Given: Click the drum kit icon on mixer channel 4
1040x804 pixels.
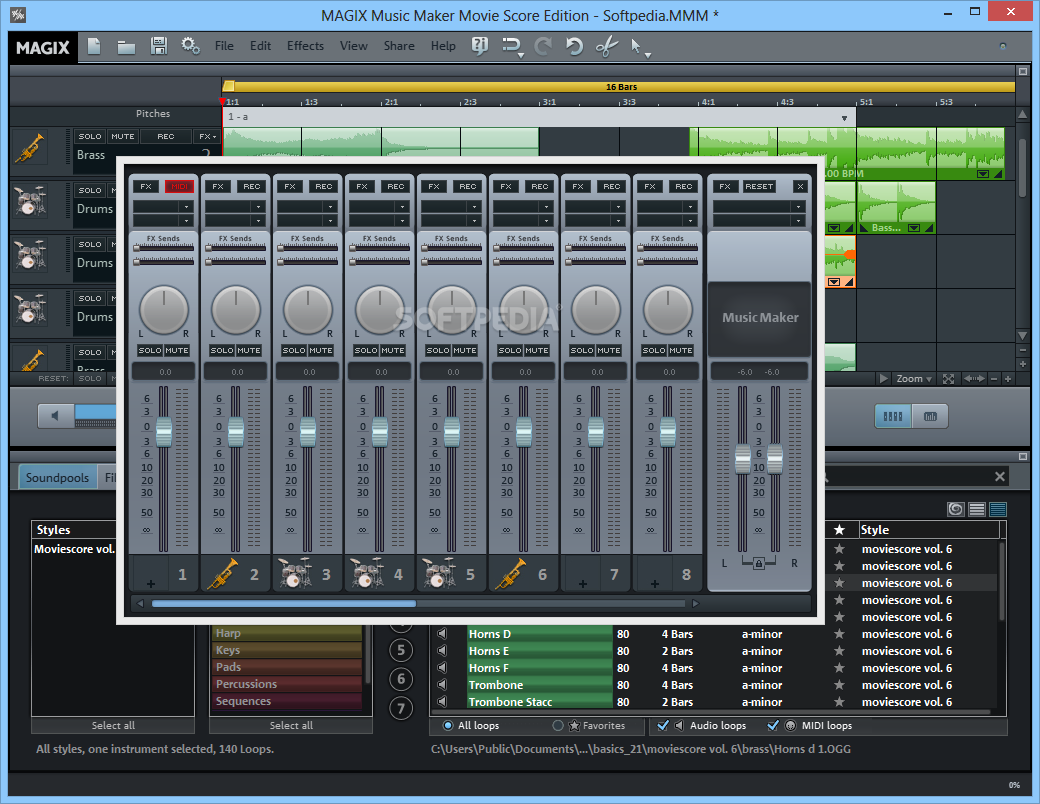Looking at the screenshot, I should click(366, 574).
